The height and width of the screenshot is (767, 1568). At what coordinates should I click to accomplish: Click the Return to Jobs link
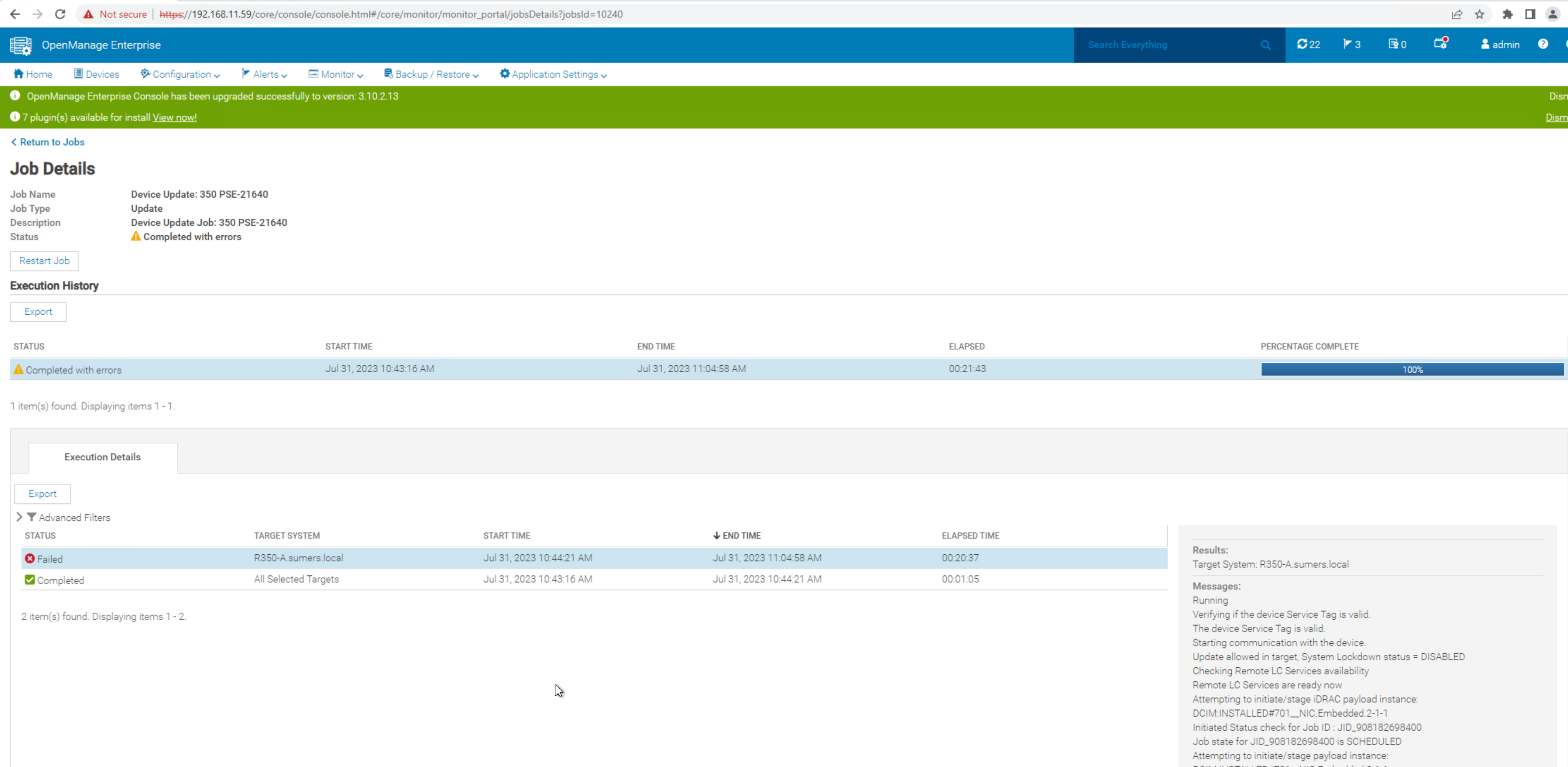tap(48, 142)
